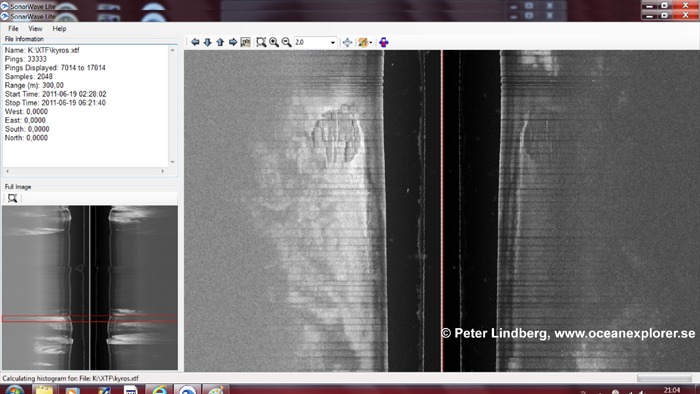The image size is (700, 394).
Task: Click the zoom icon under Full Image
Action: pyautogui.click(x=12, y=198)
